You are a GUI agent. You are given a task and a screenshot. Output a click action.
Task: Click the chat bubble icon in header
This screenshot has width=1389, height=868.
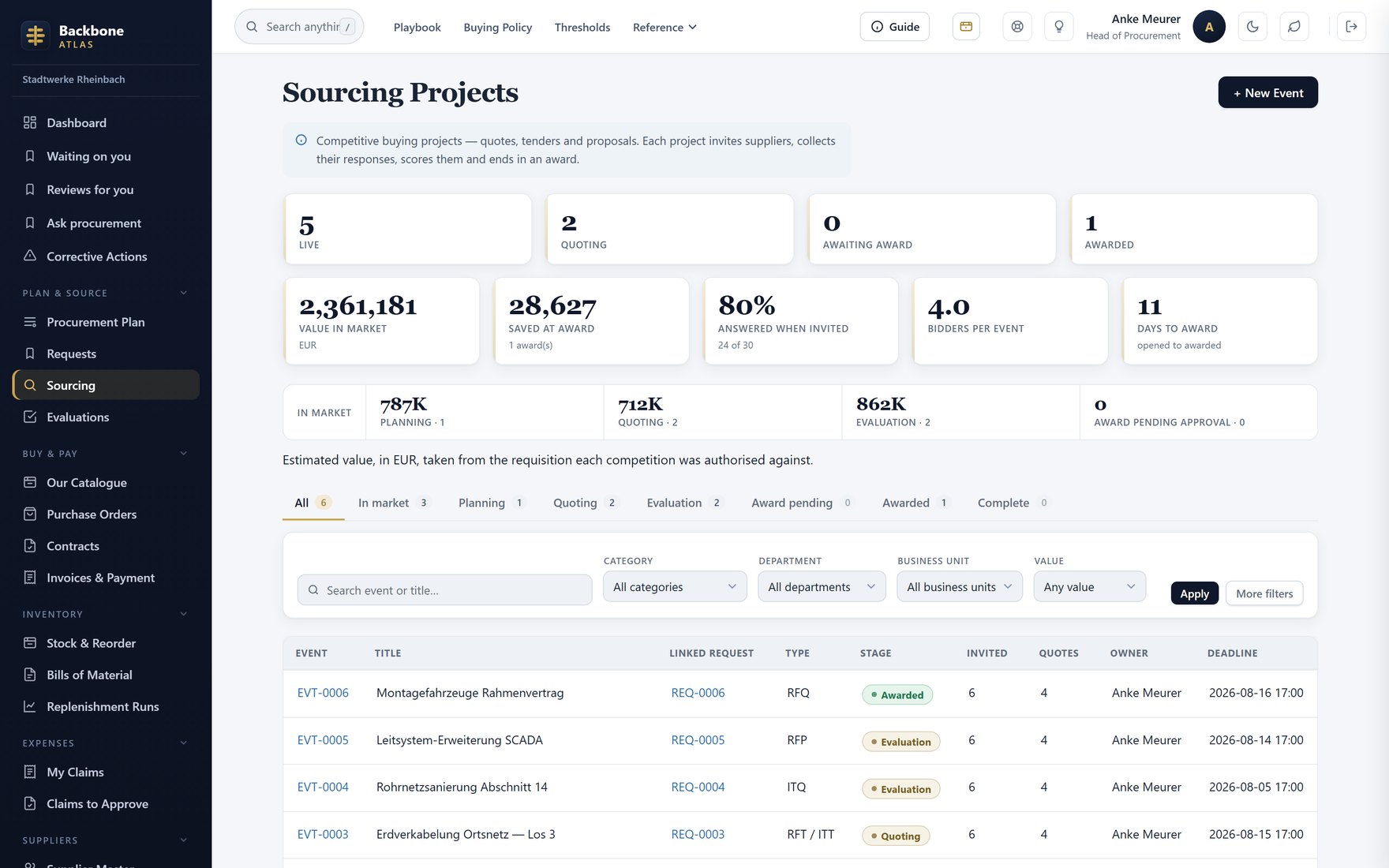(1294, 27)
